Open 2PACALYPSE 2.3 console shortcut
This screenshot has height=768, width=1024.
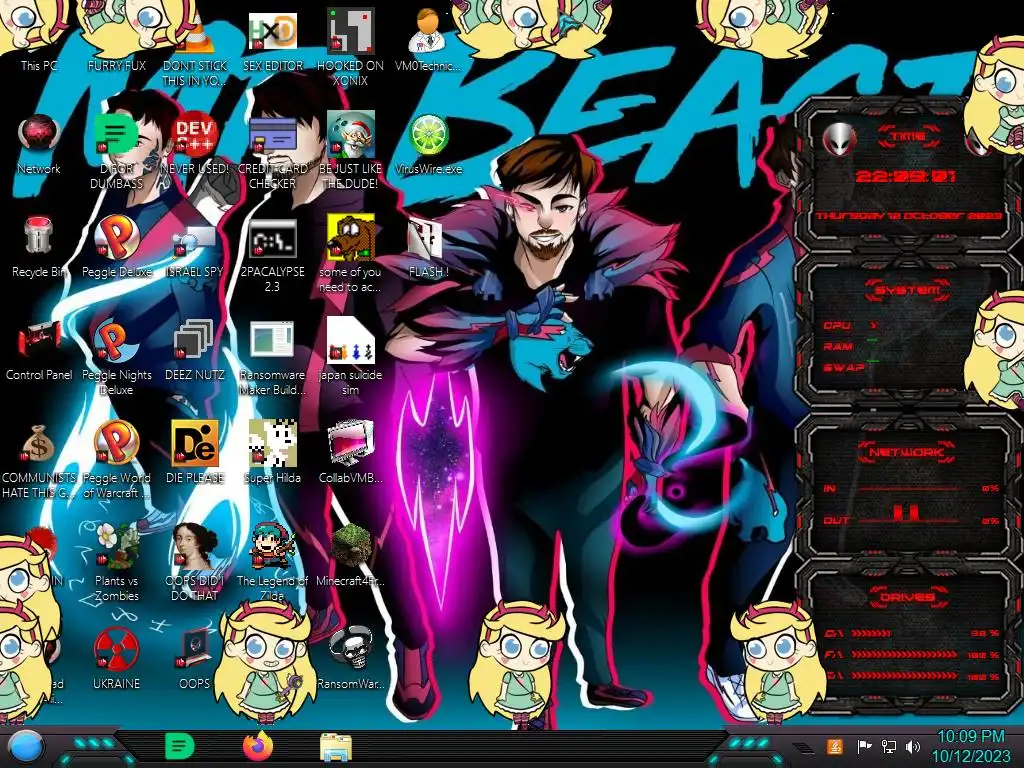point(272,255)
